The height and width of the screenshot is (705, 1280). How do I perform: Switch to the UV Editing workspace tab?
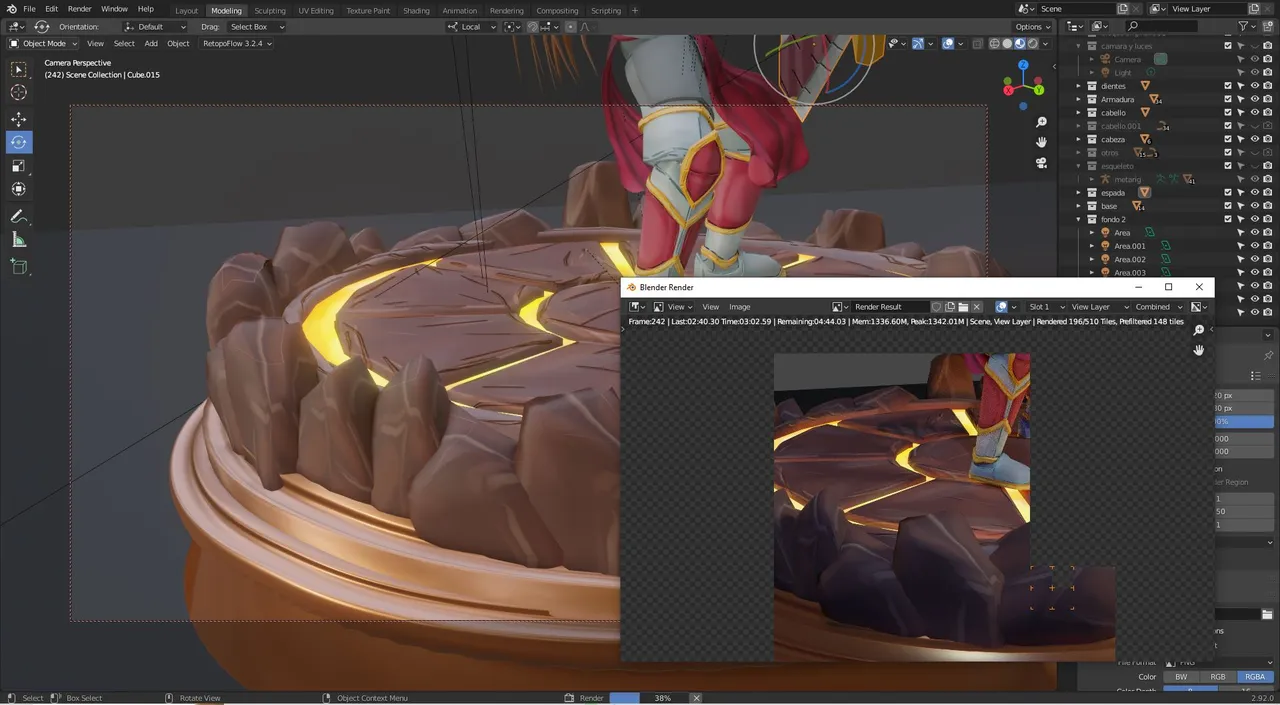coord(316,10)
